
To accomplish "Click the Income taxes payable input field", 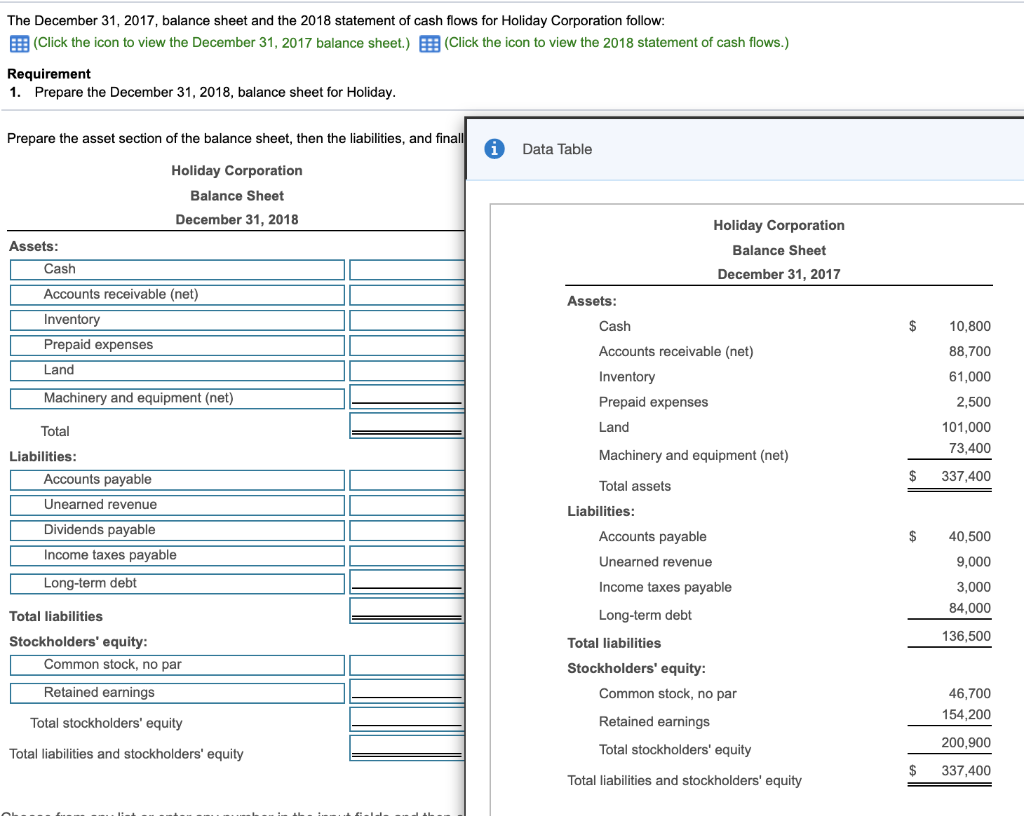I will click(x=407, y=555).
